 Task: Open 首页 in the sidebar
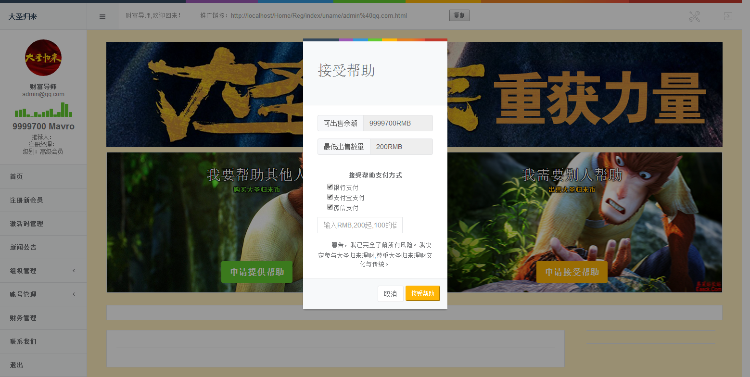(43, 177)
